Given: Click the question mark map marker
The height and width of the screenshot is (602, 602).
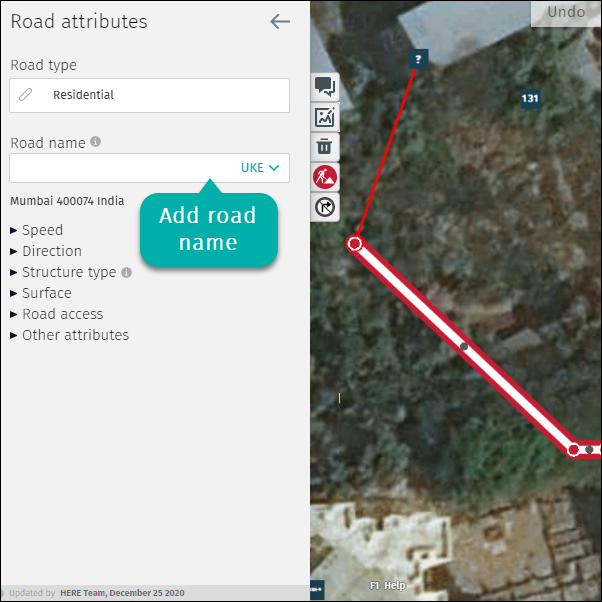Looking at the screenshot, I should 418,59.
